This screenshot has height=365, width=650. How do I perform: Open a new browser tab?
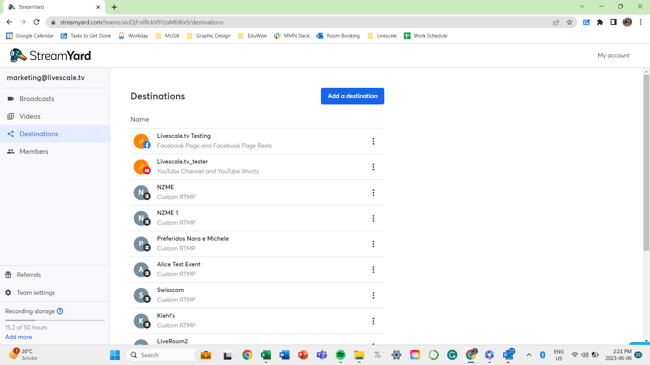pos(114,7)
